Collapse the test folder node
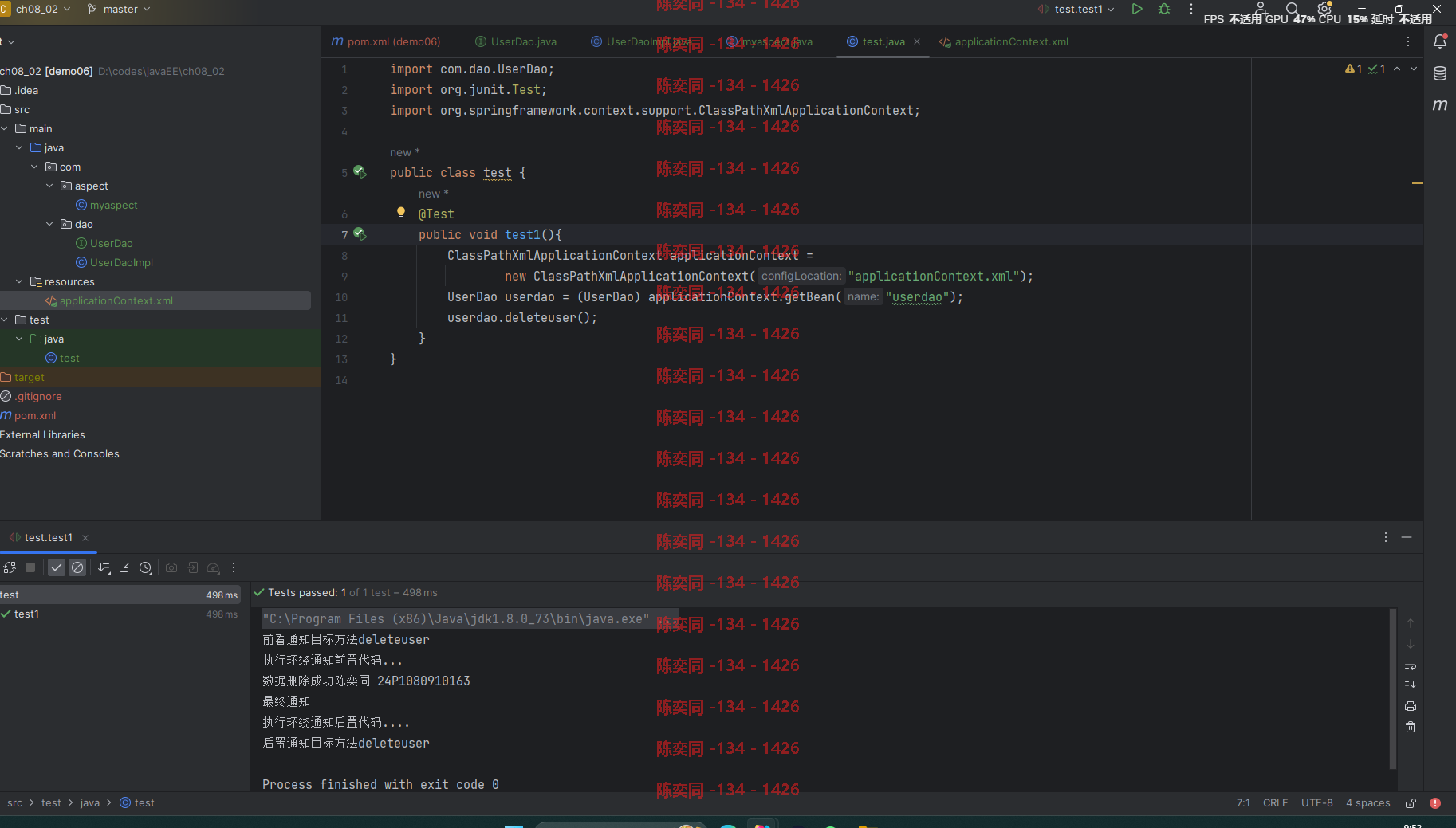Viewport: 1456px width, 828px height. pyautogui.click(x=5, y=320)
